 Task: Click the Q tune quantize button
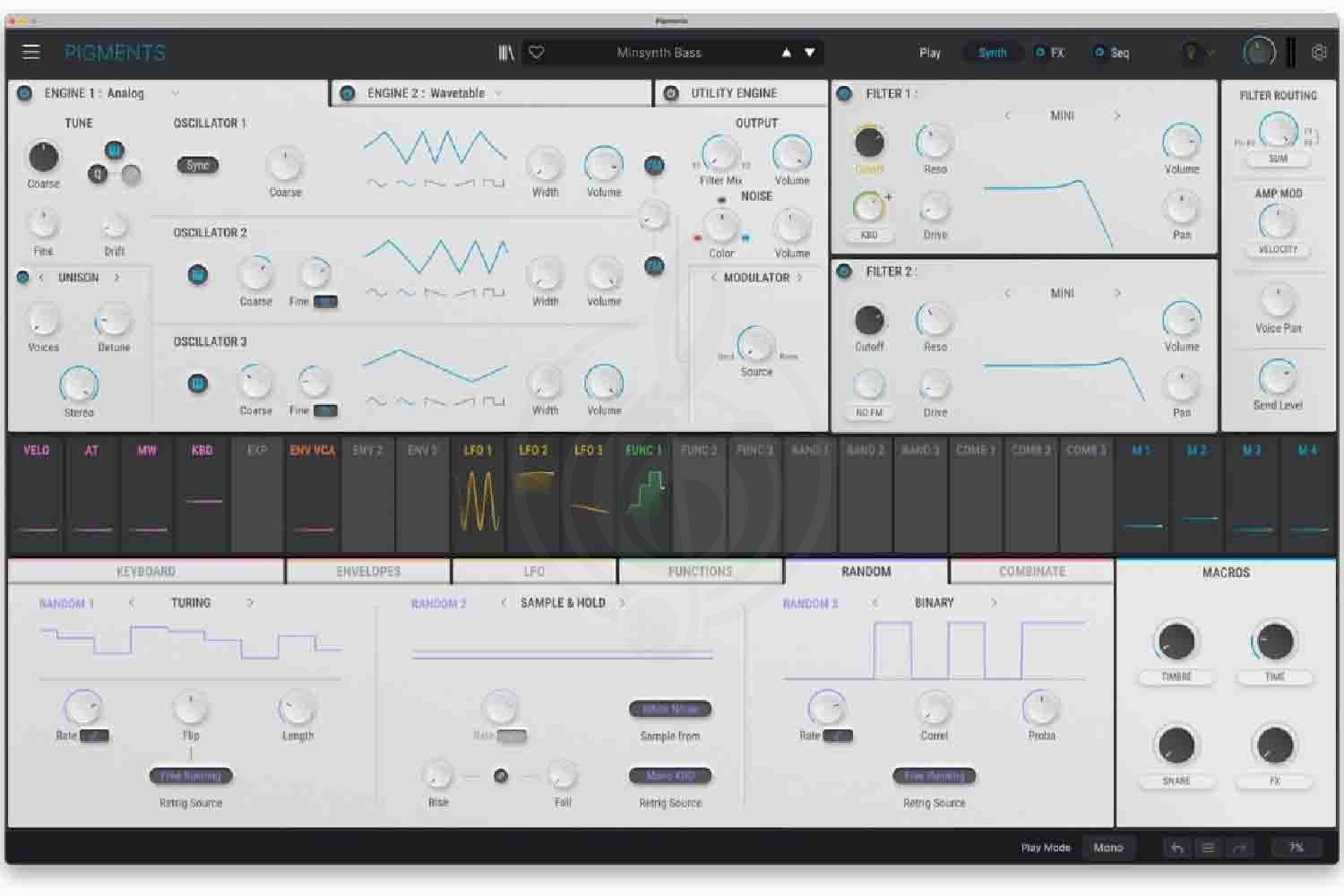point(98,175)
